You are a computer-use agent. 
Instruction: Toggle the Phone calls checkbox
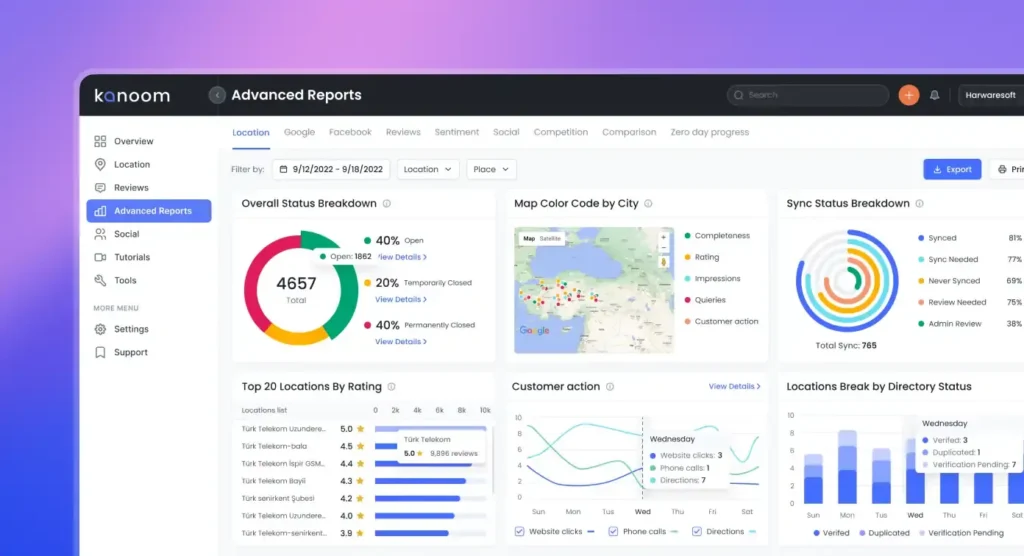click(612, 532)
